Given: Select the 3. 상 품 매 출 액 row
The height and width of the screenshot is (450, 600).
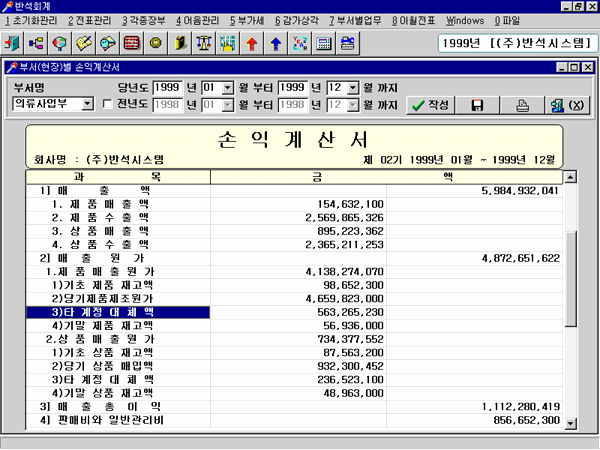Looking at the screenshot, I should [x=294, y=231].
